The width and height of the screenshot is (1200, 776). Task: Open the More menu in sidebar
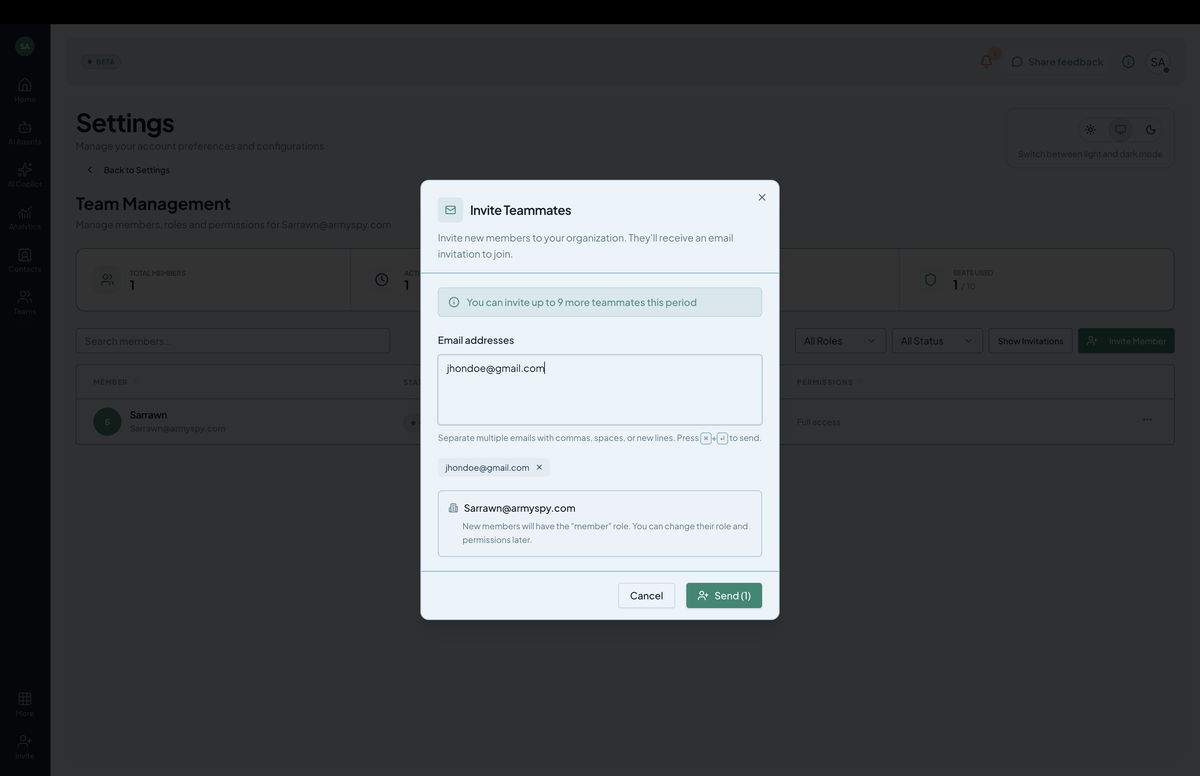[x=25, y=704]
